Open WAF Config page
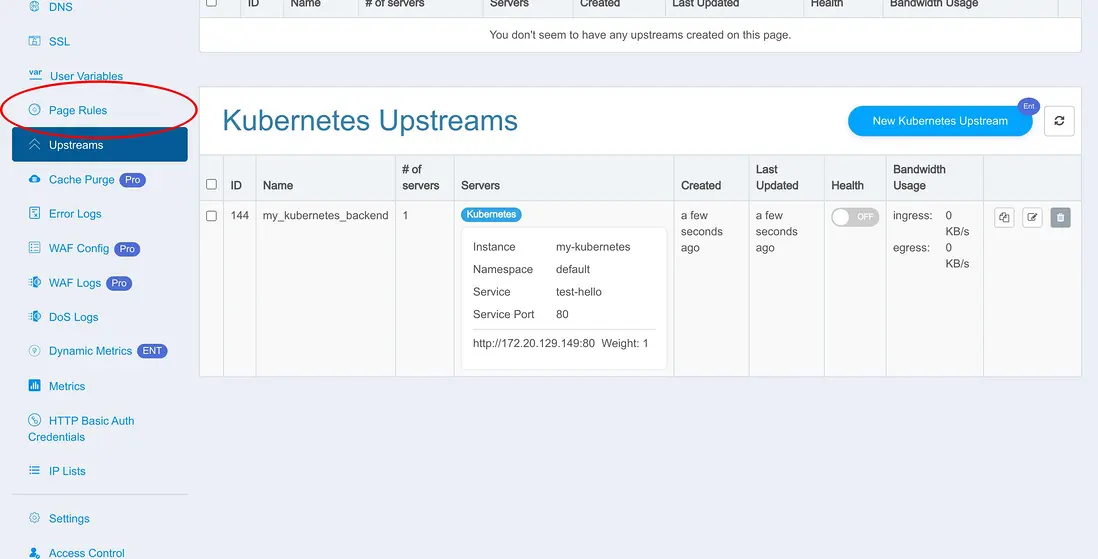 (79, 248)
